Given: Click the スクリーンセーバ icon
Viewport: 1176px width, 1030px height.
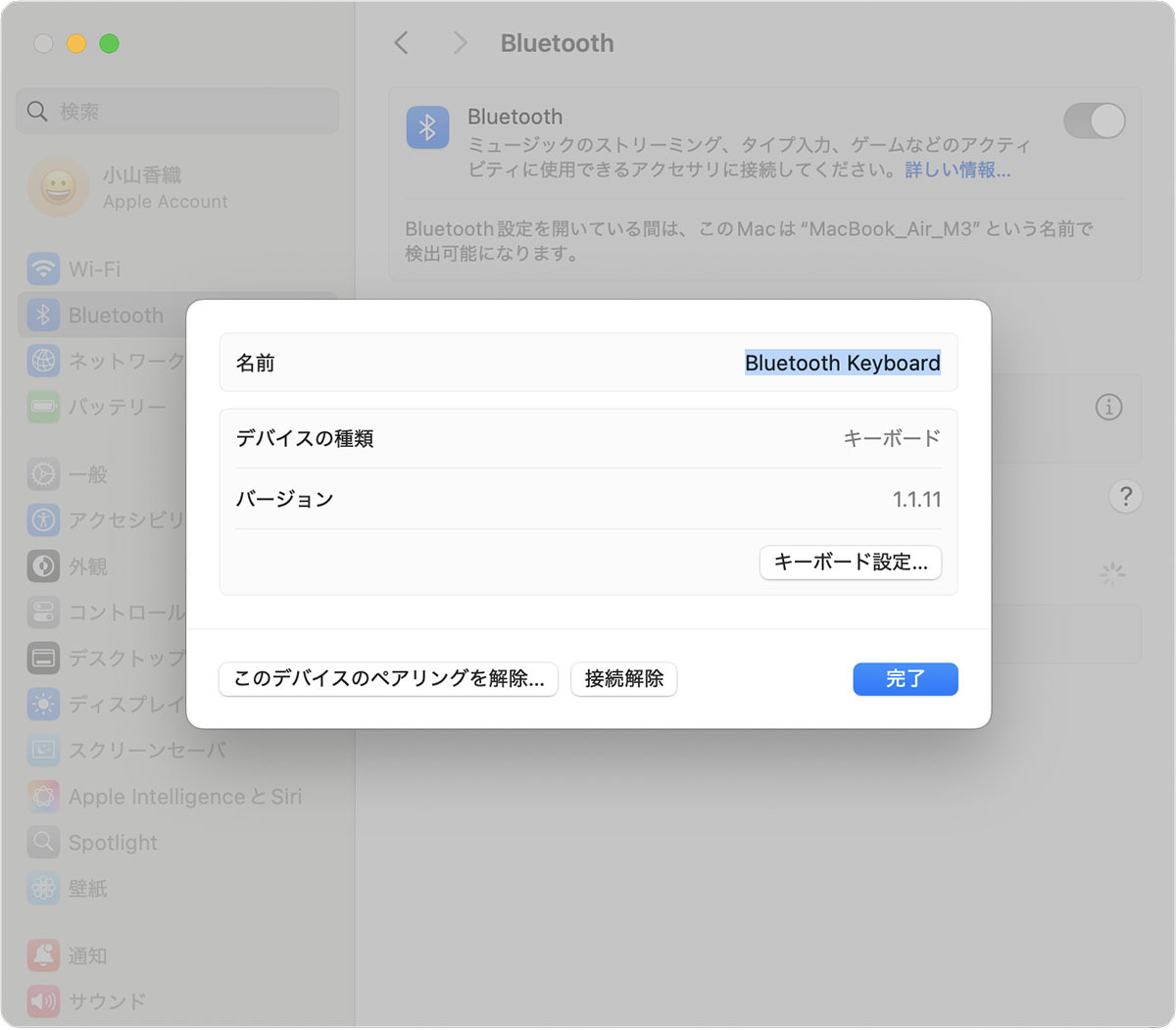Looking at the screenshot, I should pyautogui.click(x=43, y=750).
